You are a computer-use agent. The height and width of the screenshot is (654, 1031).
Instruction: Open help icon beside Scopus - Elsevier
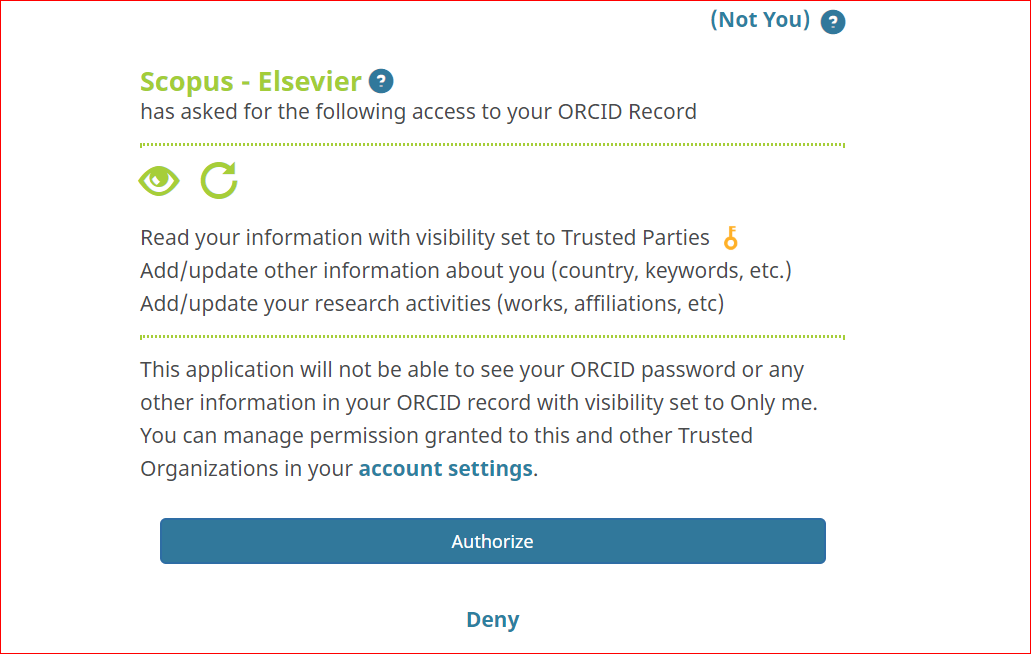click(x=381, y=82)
